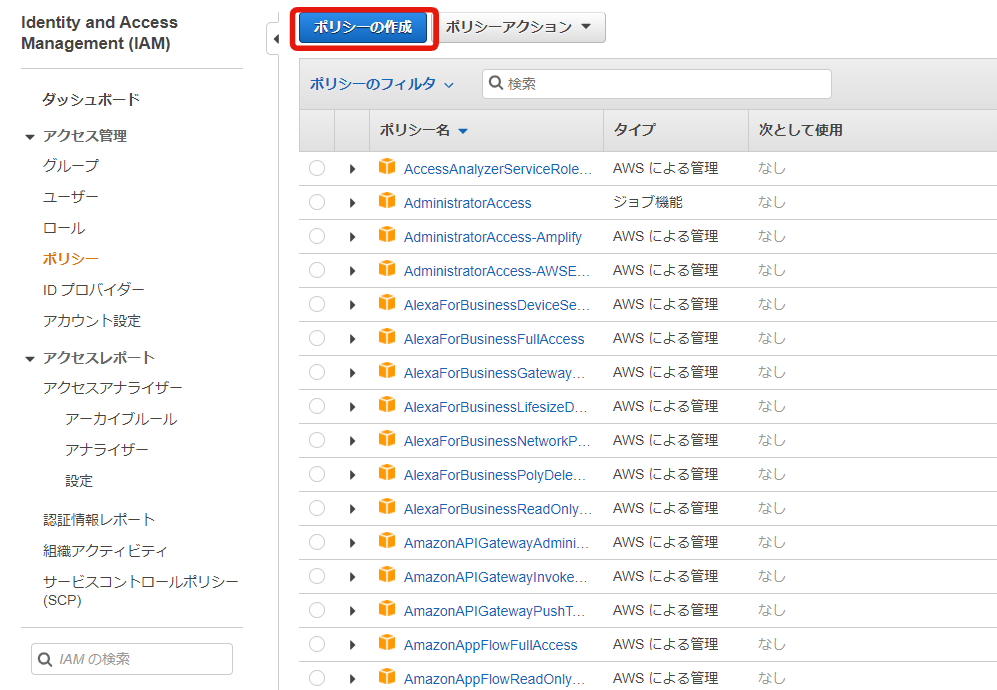This screenshot has width=997, height=690.
Task: Open ID プロバイダー in the sidebar
Action: point(93,290)
